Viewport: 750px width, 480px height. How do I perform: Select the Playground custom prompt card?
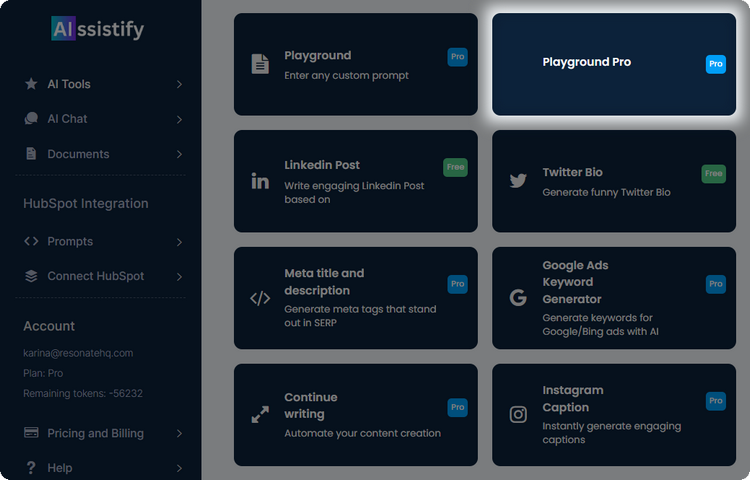[x=356, y=64]
